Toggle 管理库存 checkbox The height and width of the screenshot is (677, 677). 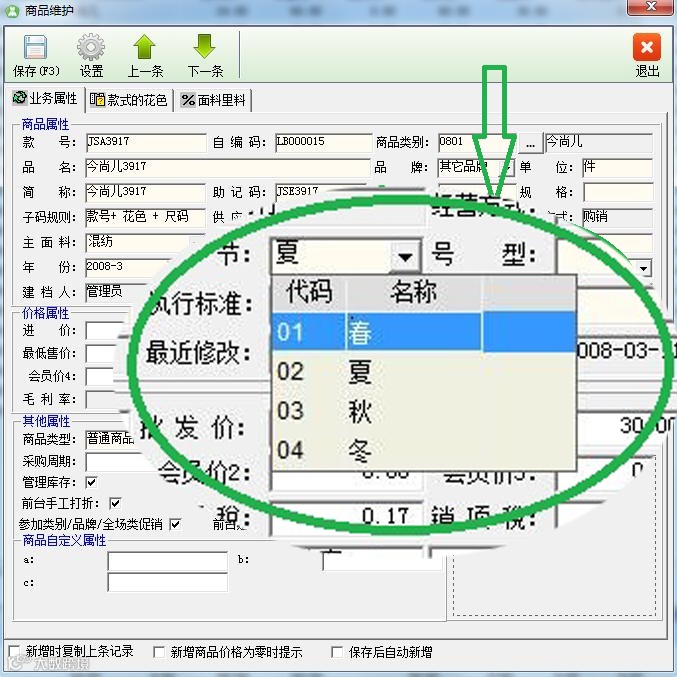pyautogui.click(x=92, y=482)
